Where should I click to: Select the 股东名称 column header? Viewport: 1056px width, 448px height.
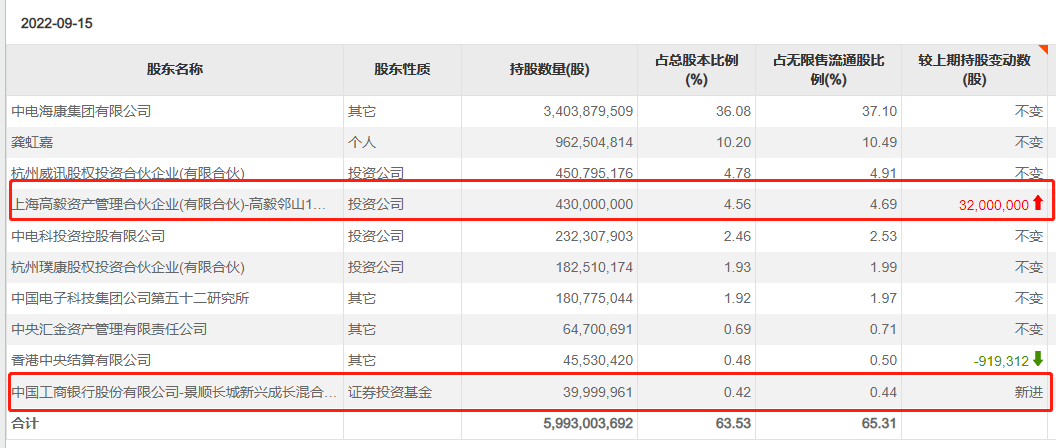click(175, 70)
